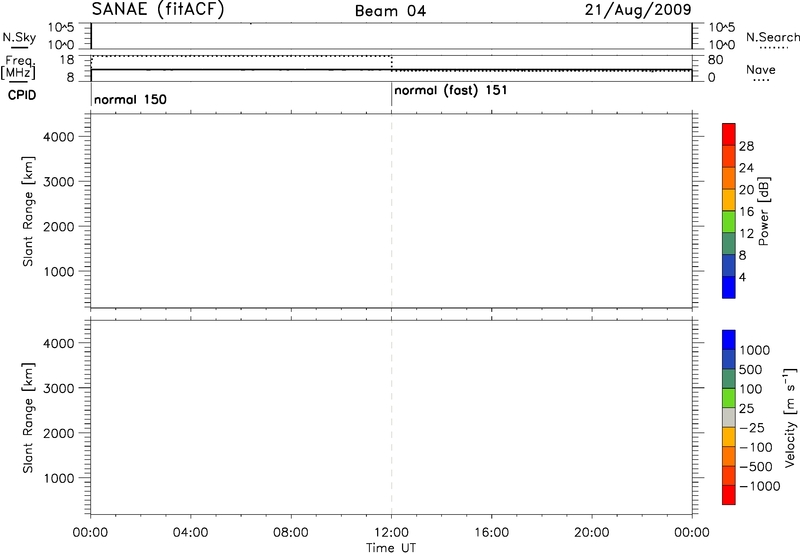Screen dimensions: 800x554
Task: Click the 'Power [dB]' colorbar title
Action: pyautogui.click(x=763, y=211)
